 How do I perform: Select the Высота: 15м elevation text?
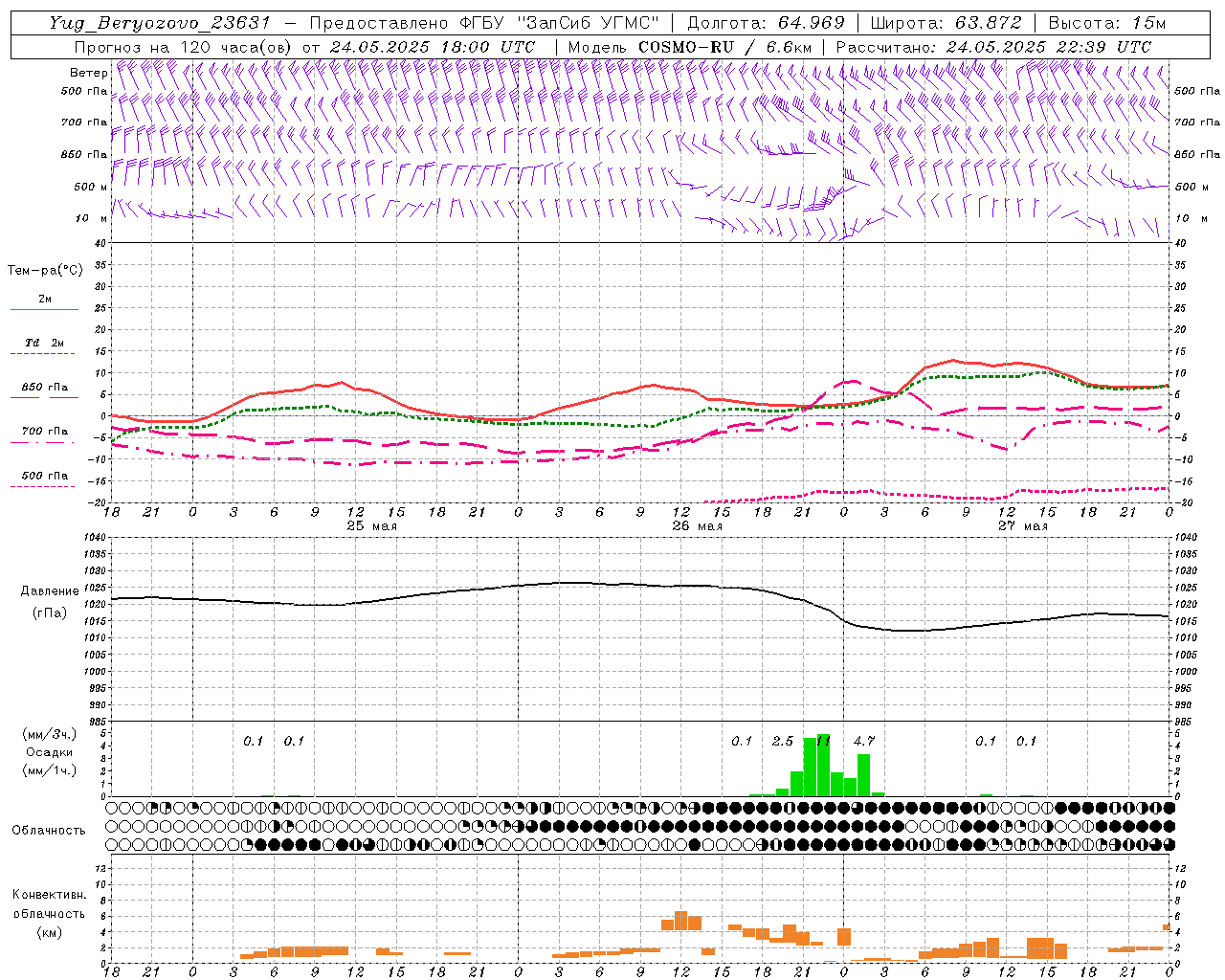[1107, 23]
